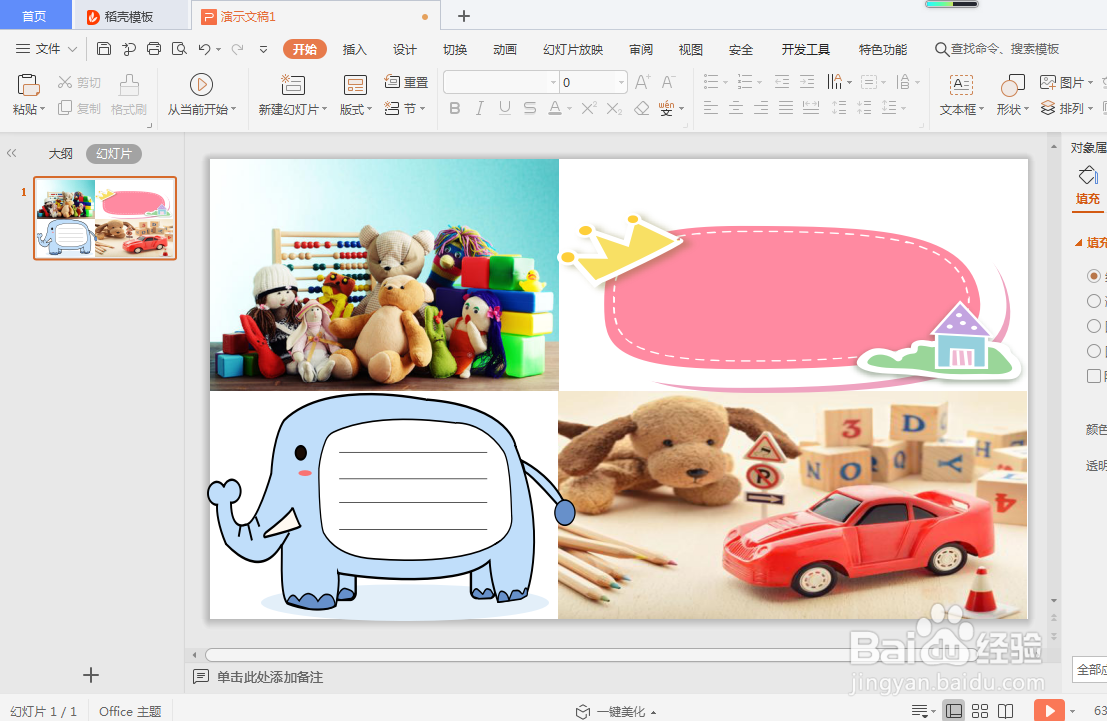This screenshot has height=721, width=1107.
Task: Apply Subscript formatting
Action: pyautogui.click(x=615, y=108)
